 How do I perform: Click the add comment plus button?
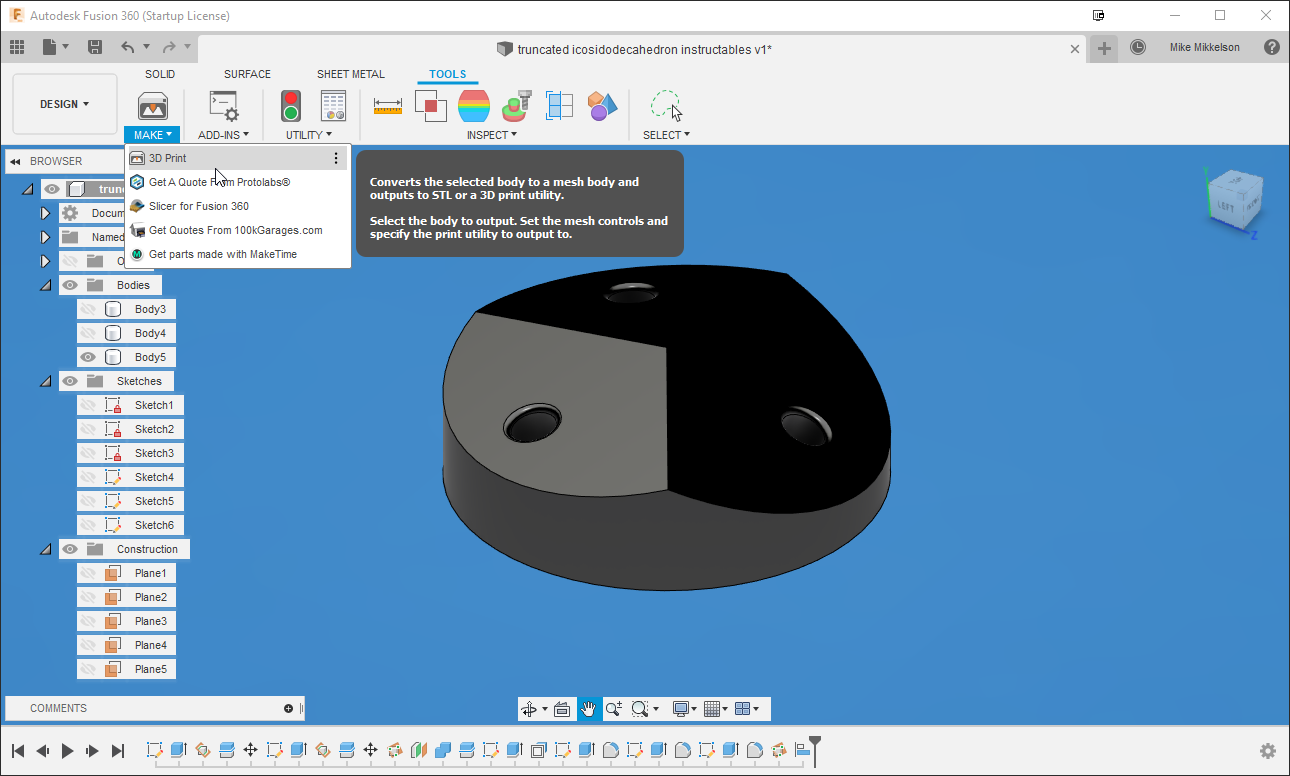coord(288,708)
